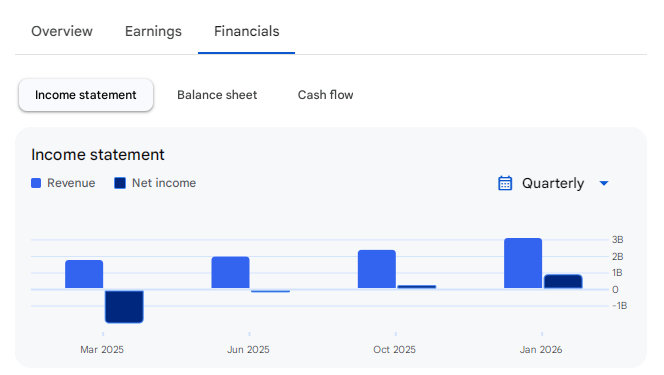Select the Mar 2025 revenue bar

click(84, 274)
